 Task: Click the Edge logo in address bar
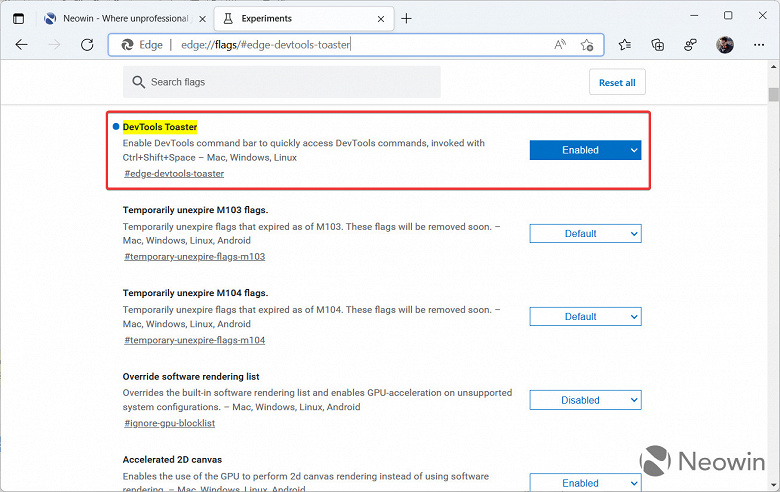(x=127, y=45)
